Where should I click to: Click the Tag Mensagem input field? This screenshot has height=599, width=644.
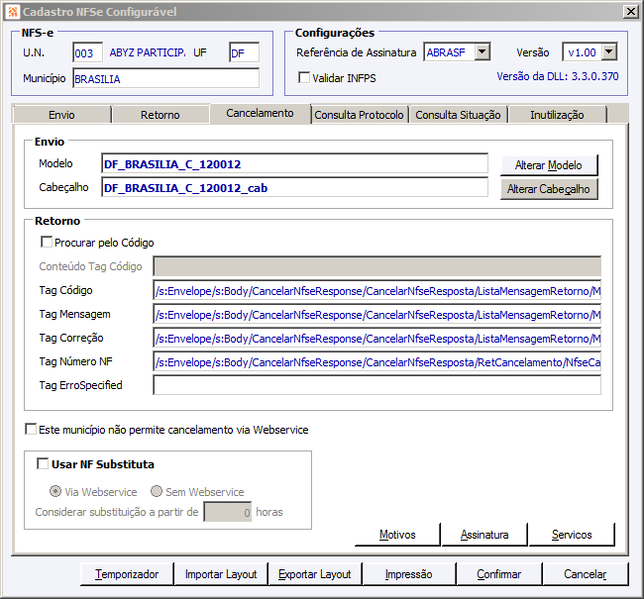[377, 315]
